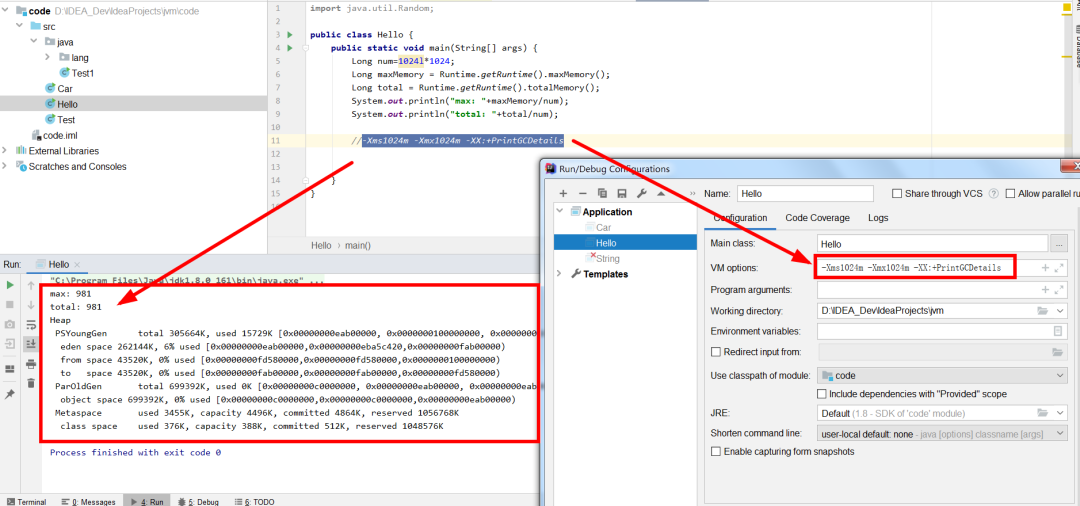Click the Restore Layout icon in Run panel
This screenshot has height=506, width=1080.
pyautogui.click(x=10, y=369)
